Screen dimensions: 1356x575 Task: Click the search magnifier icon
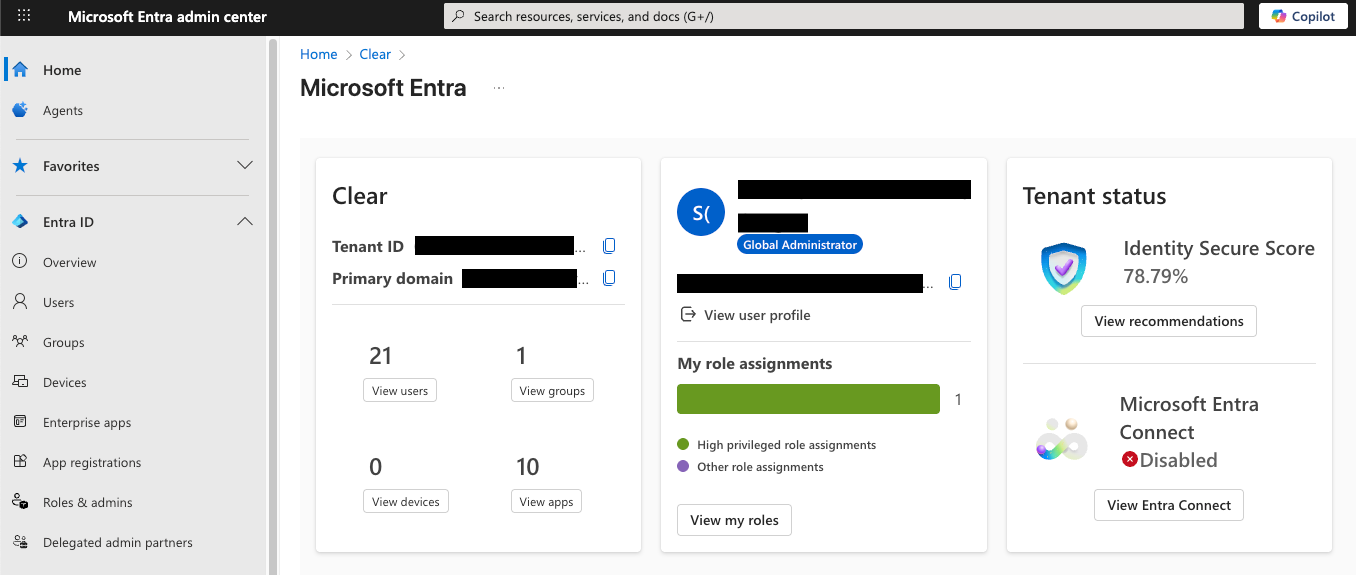coord(458,16)
